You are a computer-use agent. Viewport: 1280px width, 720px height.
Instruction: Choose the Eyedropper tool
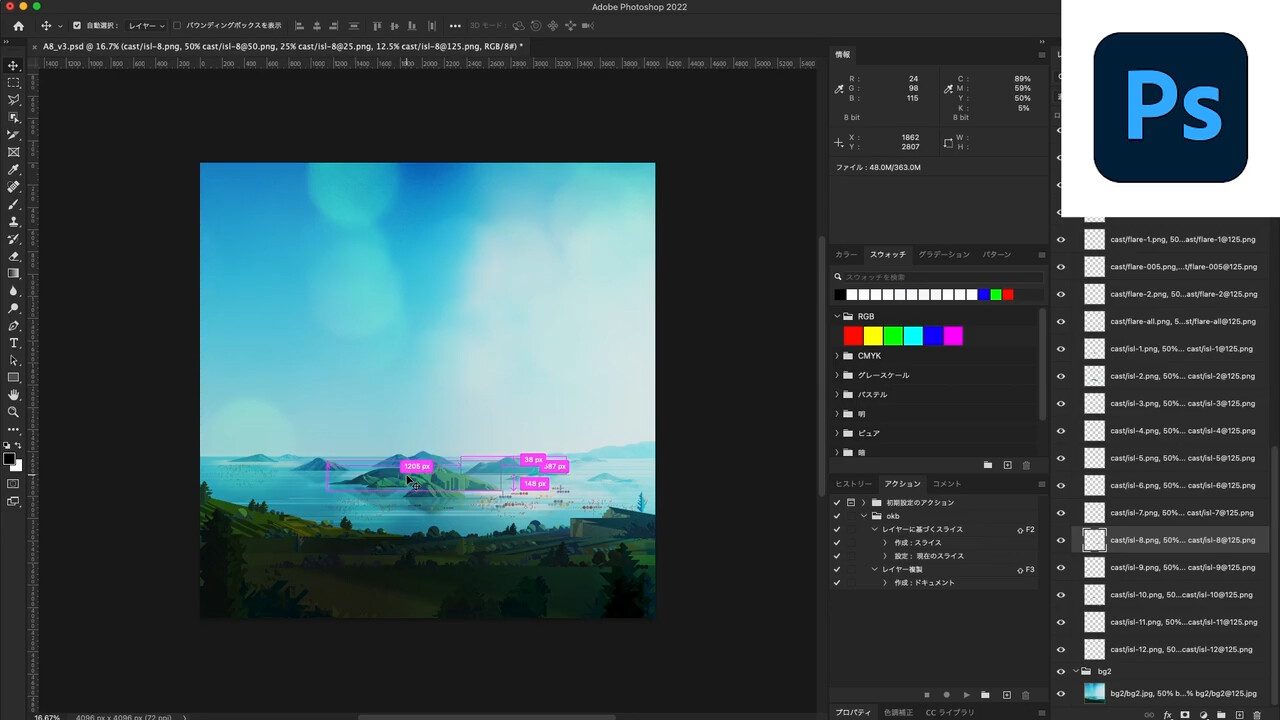click(14, 169)
